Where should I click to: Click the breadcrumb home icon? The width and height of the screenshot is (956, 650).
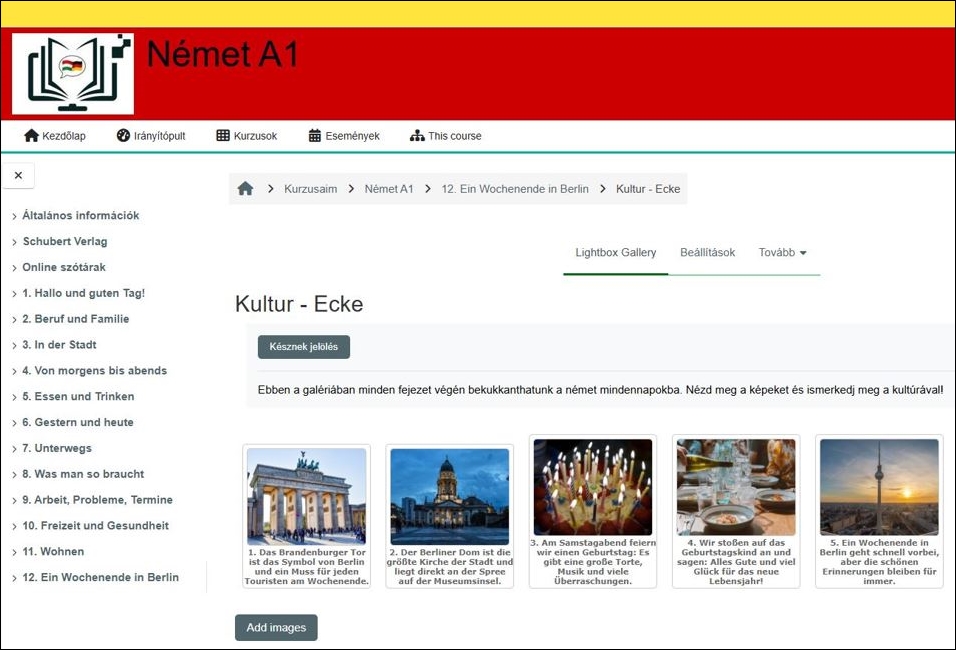pyautogui.click(x=245, y=189)
